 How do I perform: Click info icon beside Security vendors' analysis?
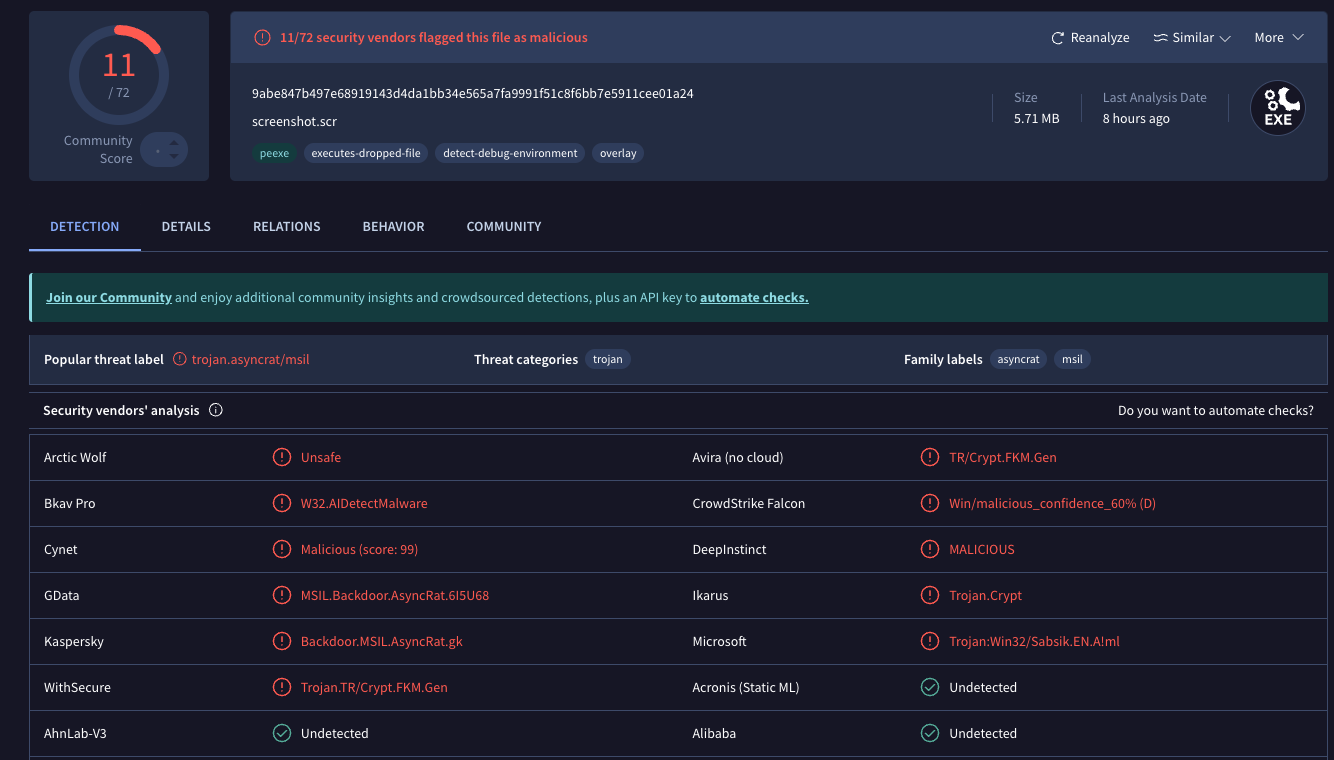click(215, 410)
